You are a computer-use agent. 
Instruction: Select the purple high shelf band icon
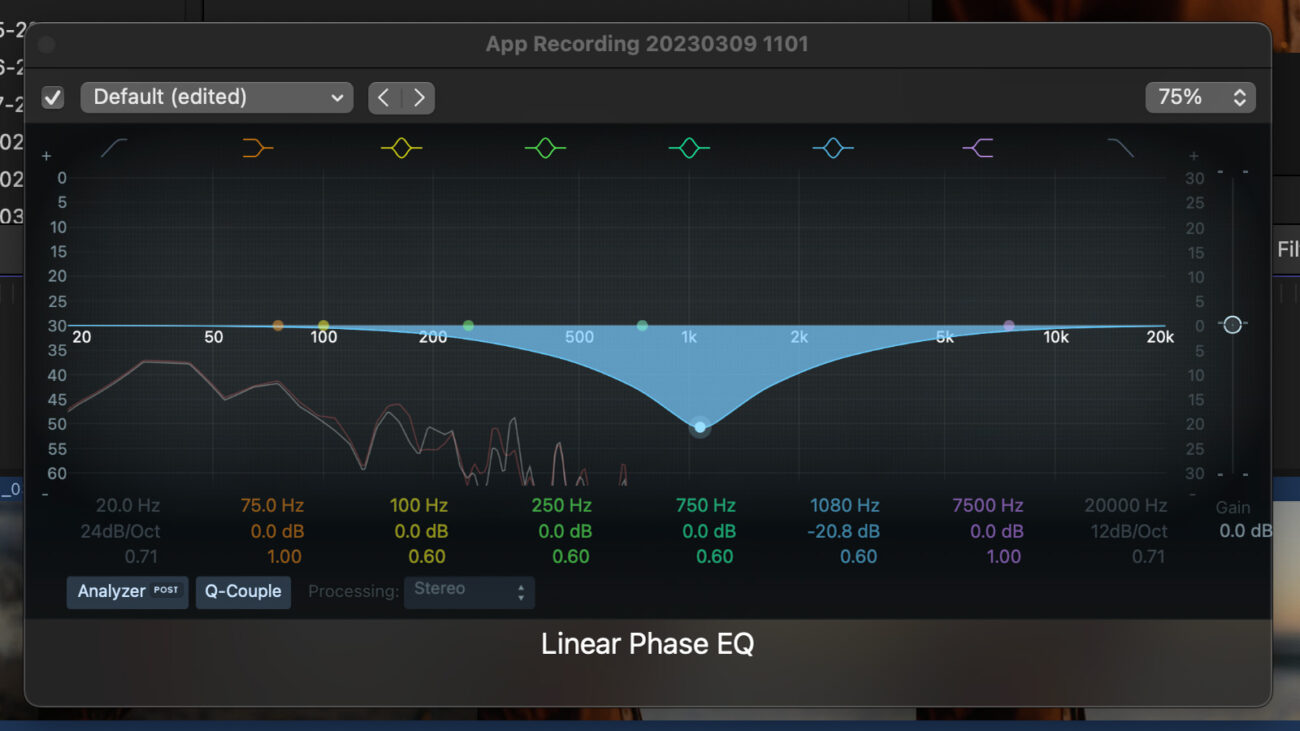coord(977,147)
